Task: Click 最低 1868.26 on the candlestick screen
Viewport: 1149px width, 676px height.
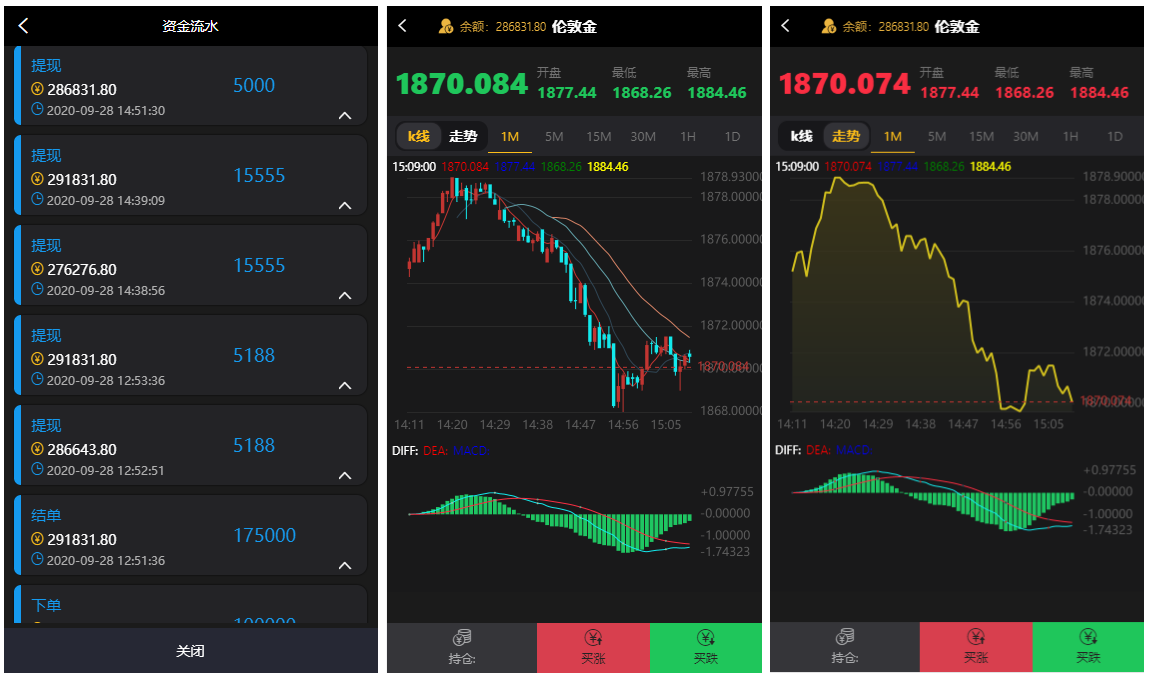Action: 642,83
